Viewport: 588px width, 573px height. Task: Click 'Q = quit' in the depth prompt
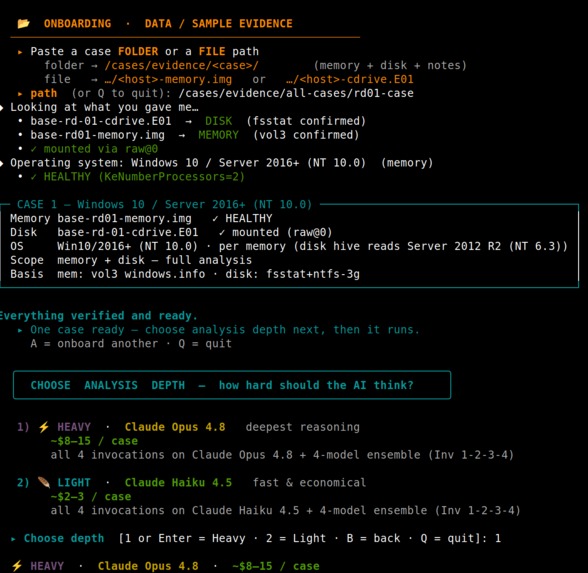(447, 538)
